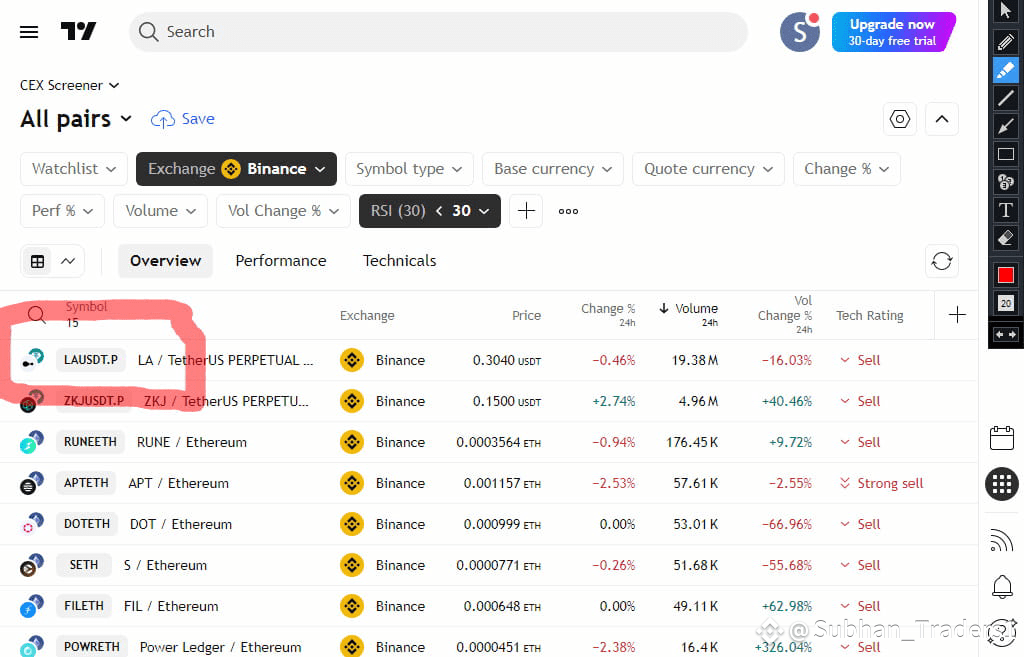Select the highlighter marker tool

coord(1006,69)
